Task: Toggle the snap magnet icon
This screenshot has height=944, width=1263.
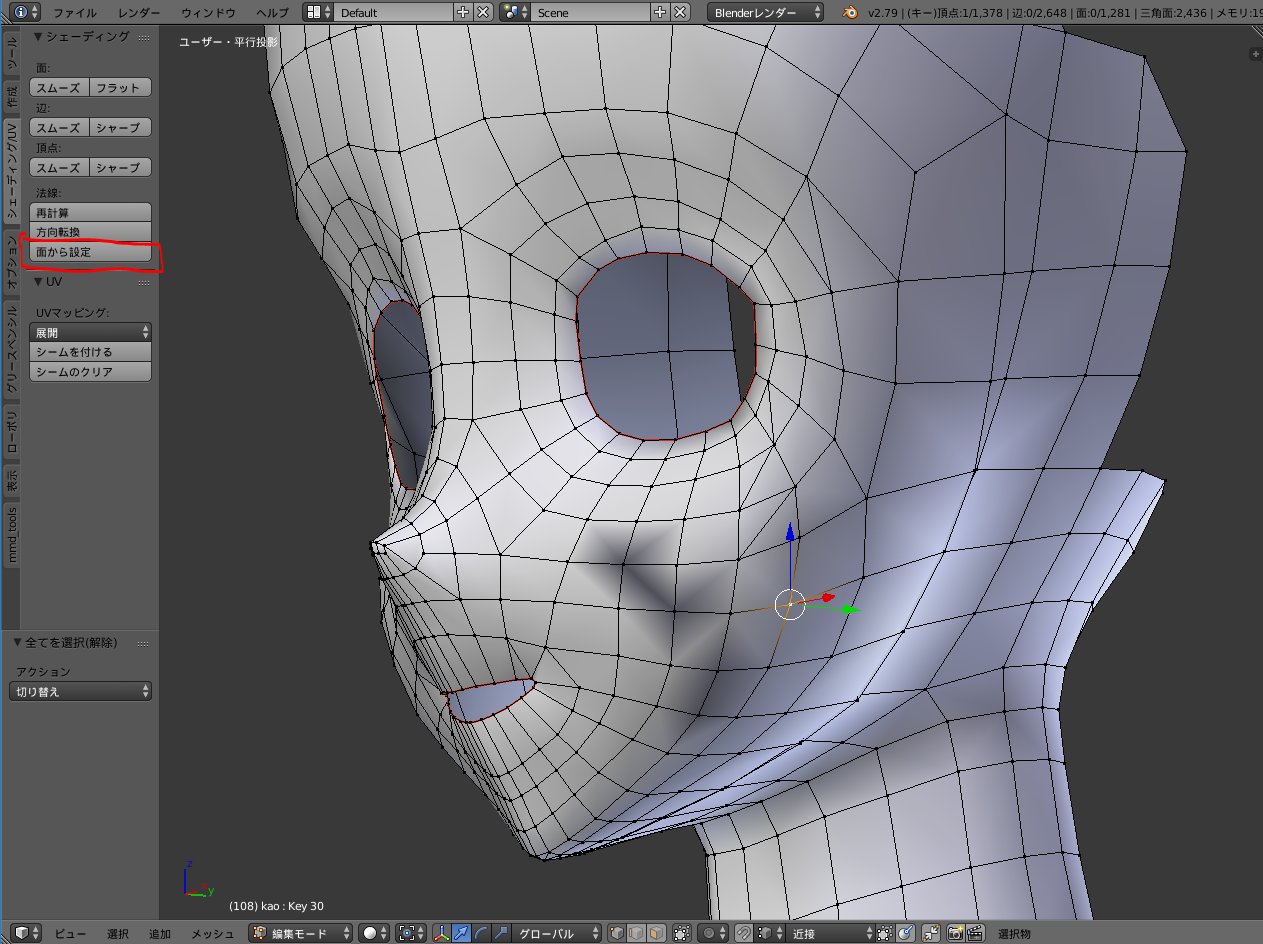Action: click(x=743, y=933)
